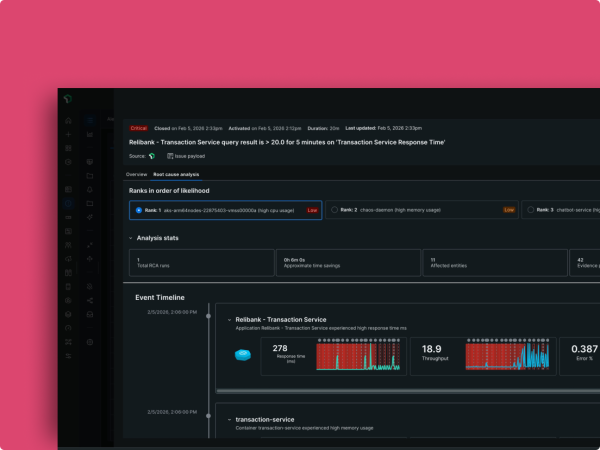The width and height of the screenshot is (600, 450).
Task: Click the share icon in secondary sidebar
Action: [x=89, y=300]
